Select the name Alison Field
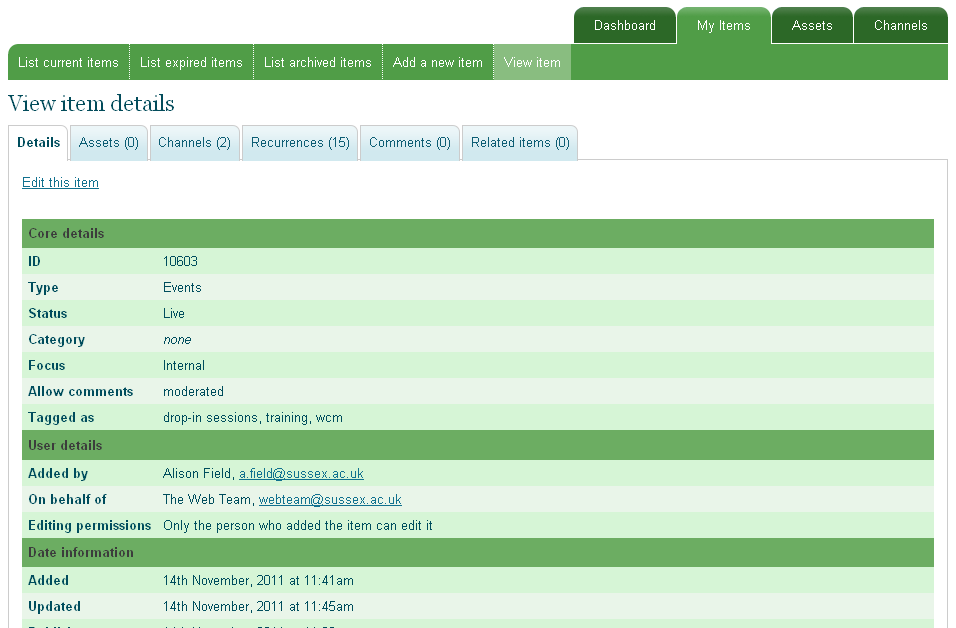This screenshot has width=956, height=628. (197, 474)
